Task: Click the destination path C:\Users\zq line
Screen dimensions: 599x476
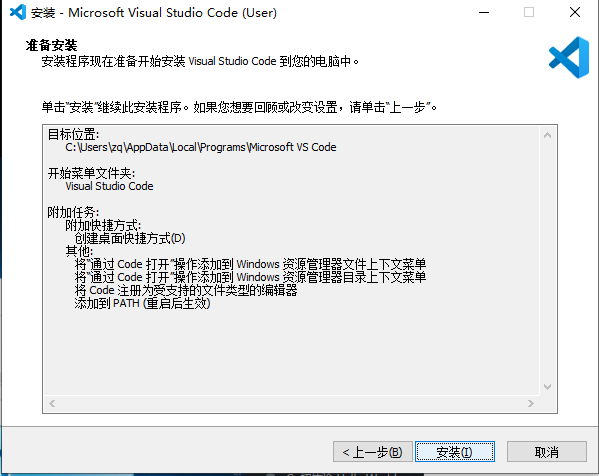Action: [201, 147]
